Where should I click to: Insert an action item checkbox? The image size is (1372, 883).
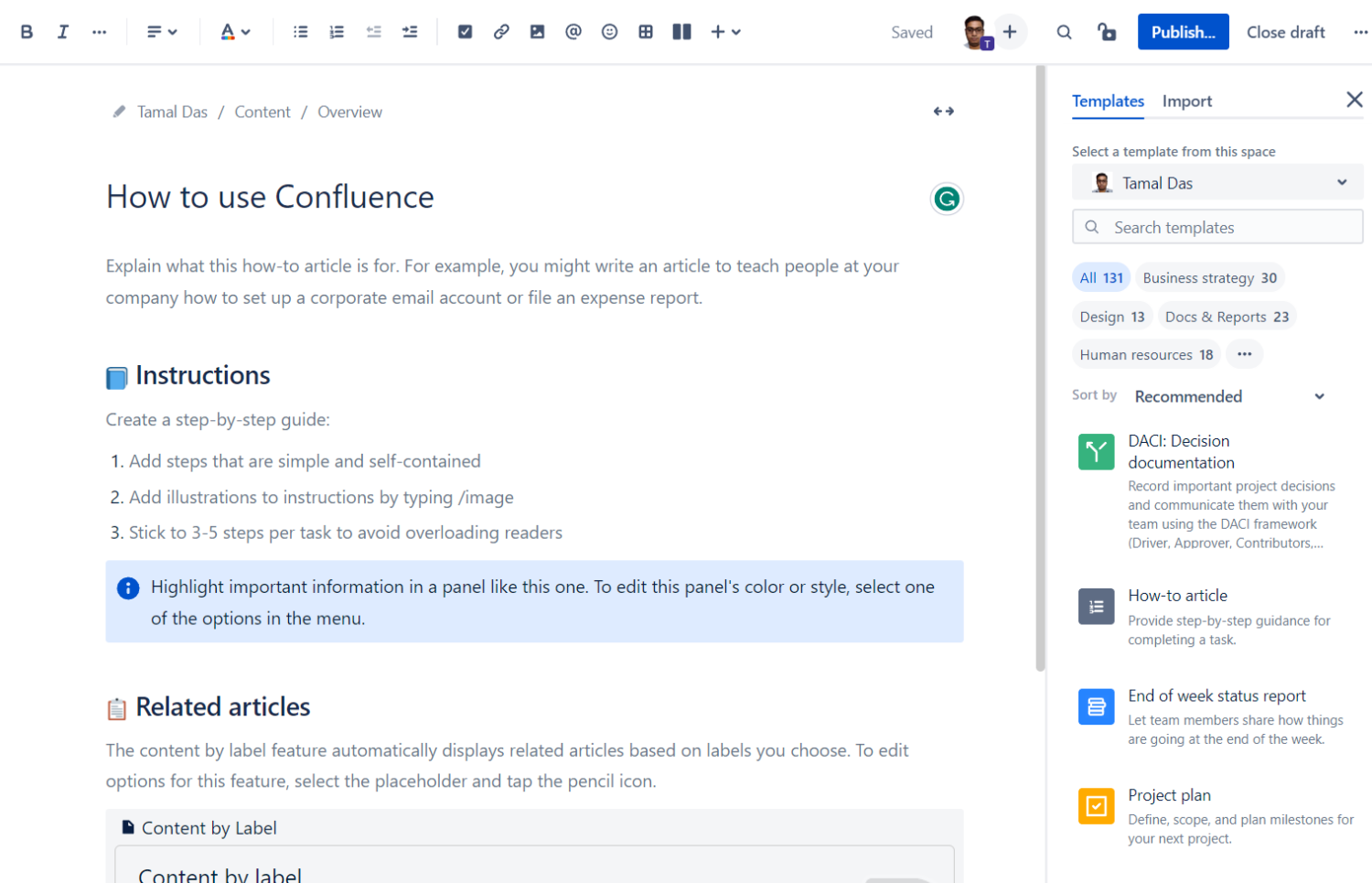pyautogui.click(x=465, y=32)
